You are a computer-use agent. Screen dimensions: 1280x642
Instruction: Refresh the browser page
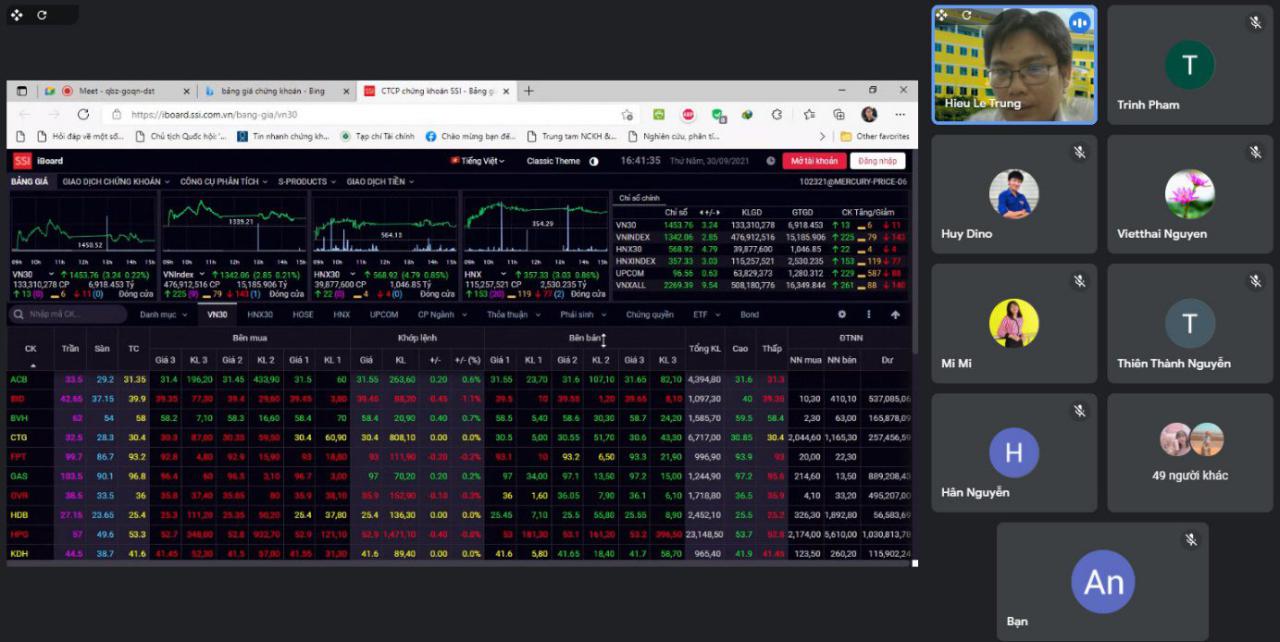83,114
